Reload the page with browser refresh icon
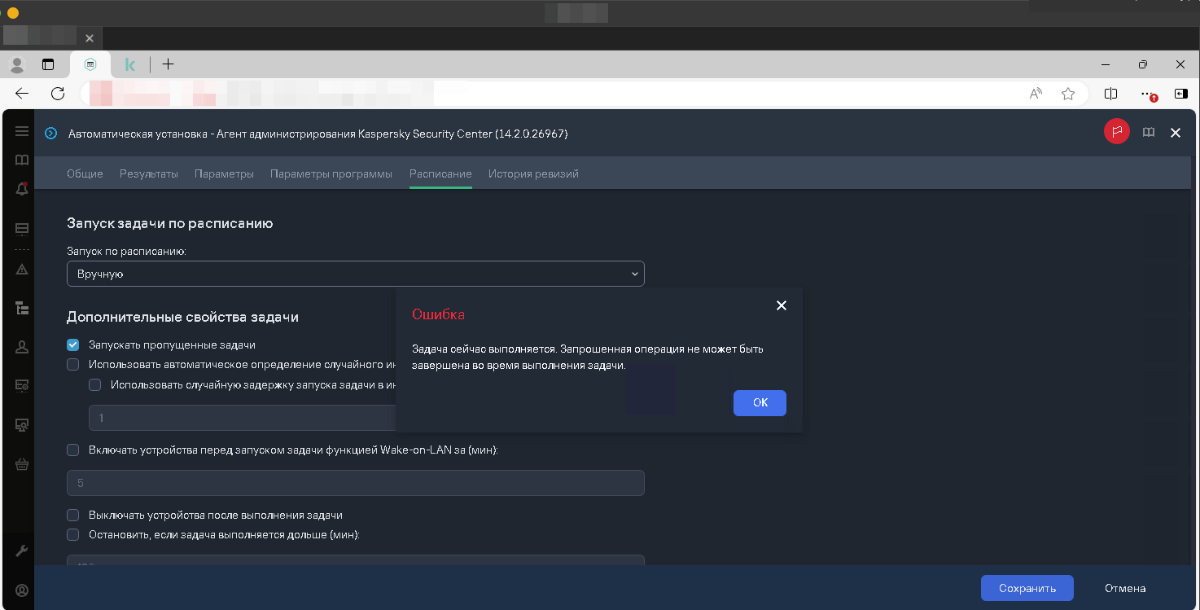 pyautogui.click(x=58, y=93)
